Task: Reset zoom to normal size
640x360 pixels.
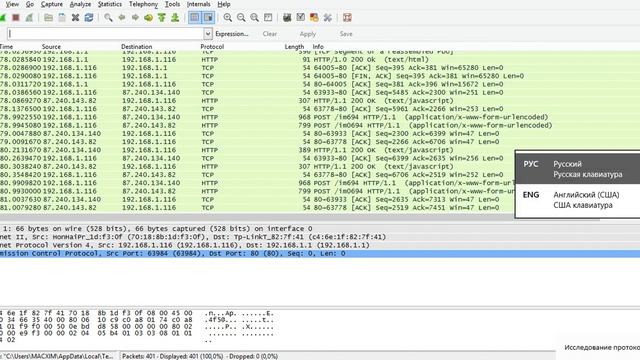Action: [x=254, y=18]
